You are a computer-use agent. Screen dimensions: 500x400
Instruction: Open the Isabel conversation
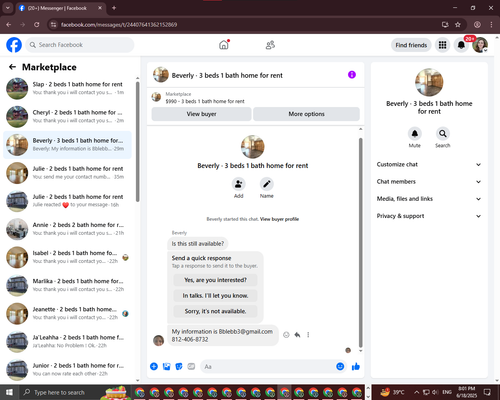[x=68, y=257]
